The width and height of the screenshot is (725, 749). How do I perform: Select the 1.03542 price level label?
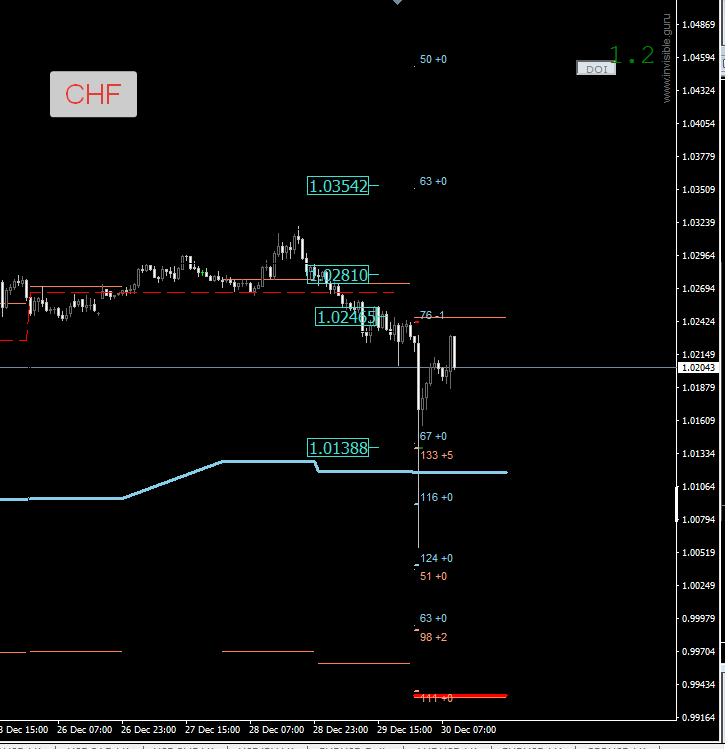click(x=338, y=186)
